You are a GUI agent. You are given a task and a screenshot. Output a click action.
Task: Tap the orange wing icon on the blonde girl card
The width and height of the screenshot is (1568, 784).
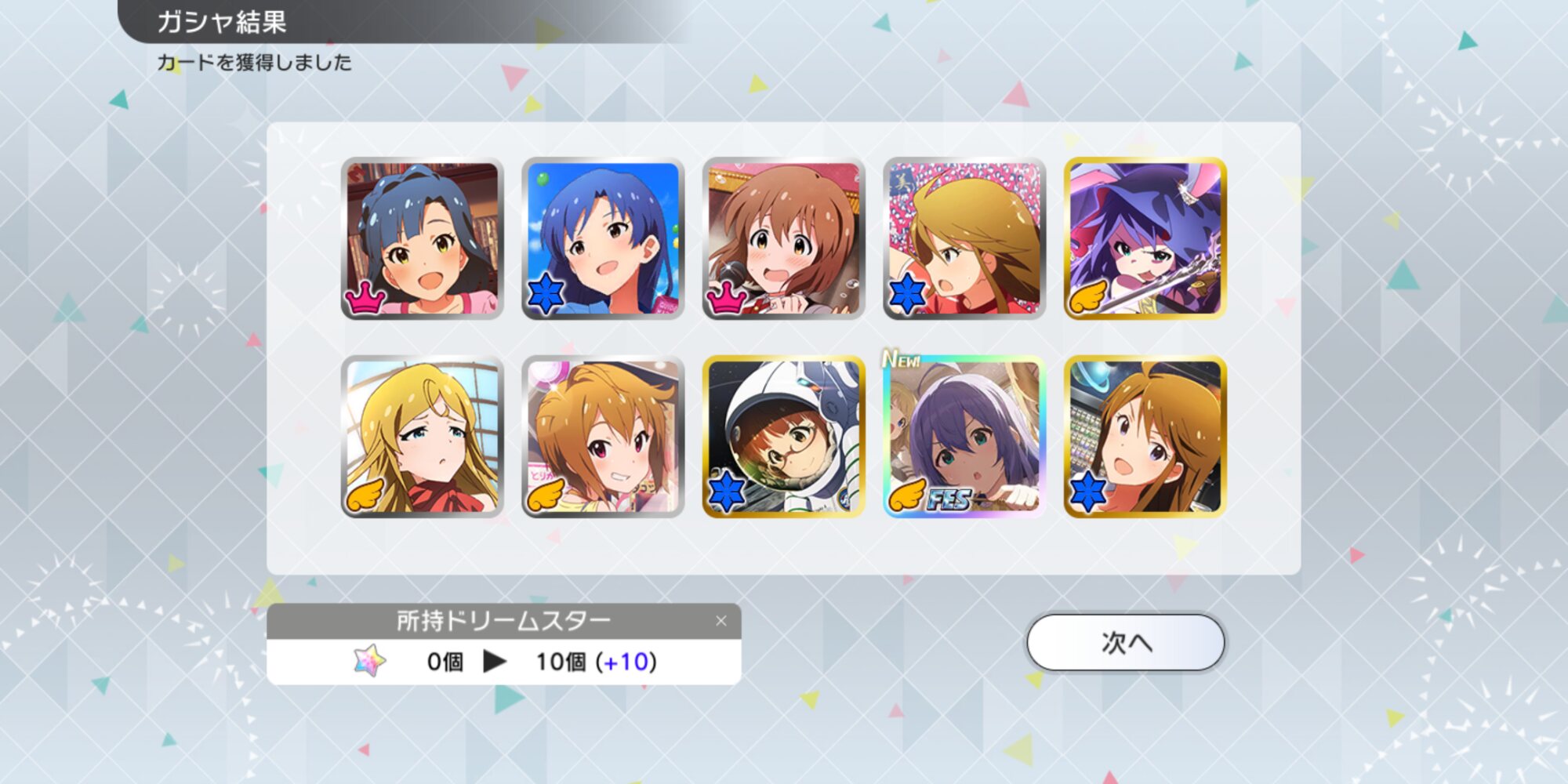365,495
